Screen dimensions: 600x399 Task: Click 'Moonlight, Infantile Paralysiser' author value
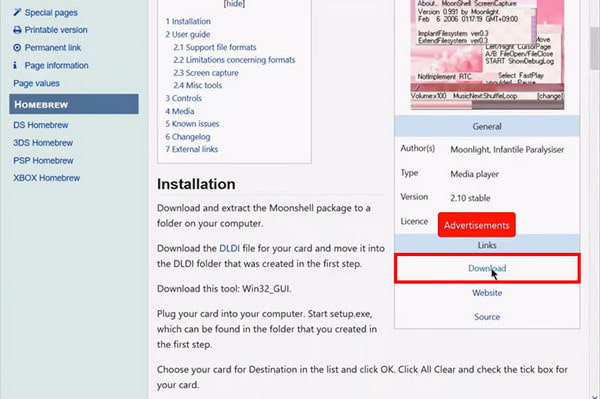tap(507, 150)
